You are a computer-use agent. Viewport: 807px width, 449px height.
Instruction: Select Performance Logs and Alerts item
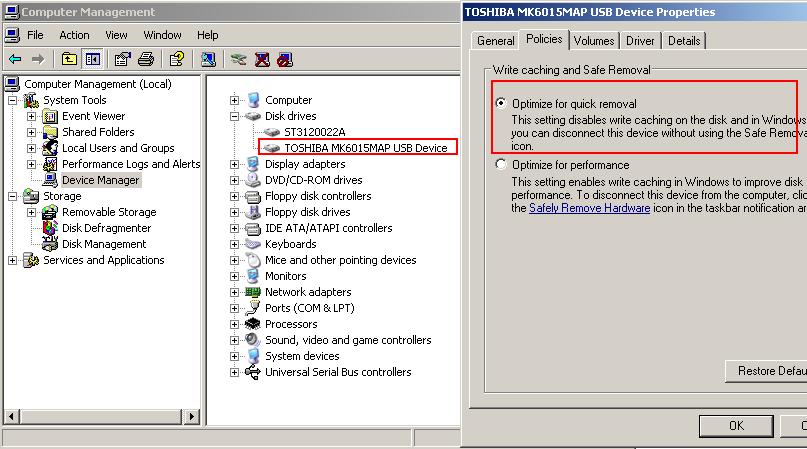pyautogui.click(x=131, y=164)
